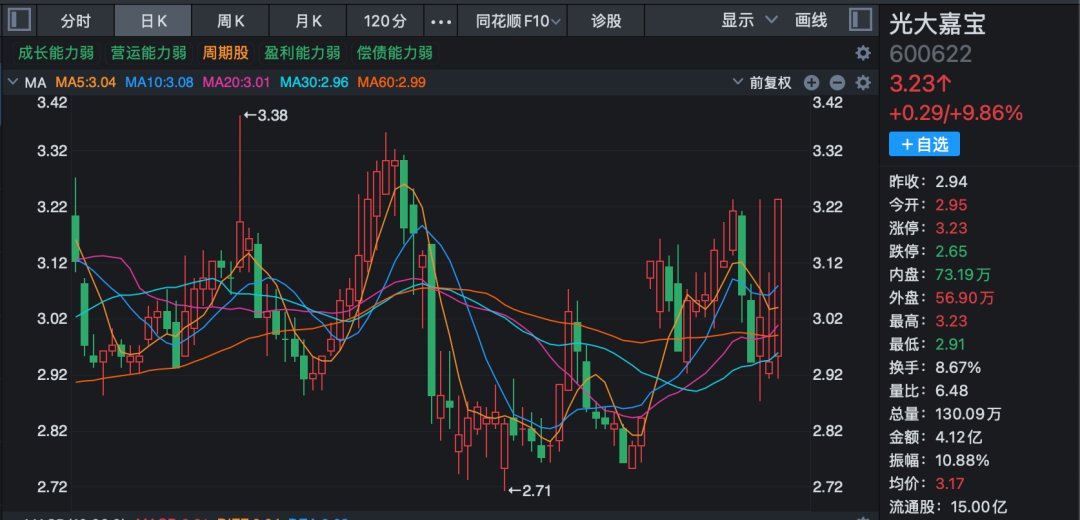Click the 周期股 orange tag
The height and width of the screenshot is (520, 1080).
tap(225, 53)
